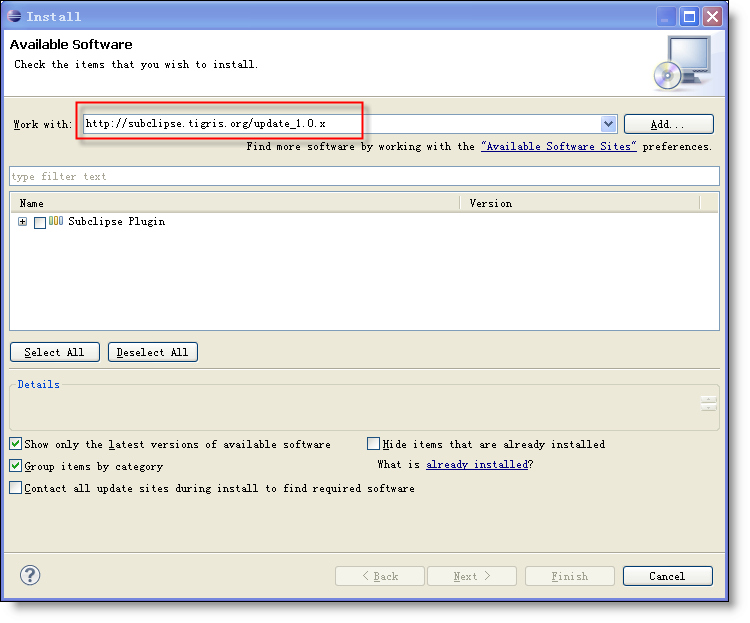The height and width of the screenshot is (623, 750).
Task: Open the Available Software Sites link
Action: pyautogui.click(x=558, y=146)
